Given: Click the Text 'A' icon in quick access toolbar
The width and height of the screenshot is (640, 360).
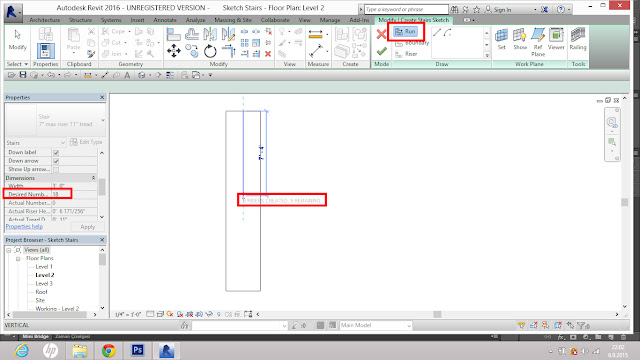Looking at the screenshot, I should pyautogui.click(x=127, y=75).
